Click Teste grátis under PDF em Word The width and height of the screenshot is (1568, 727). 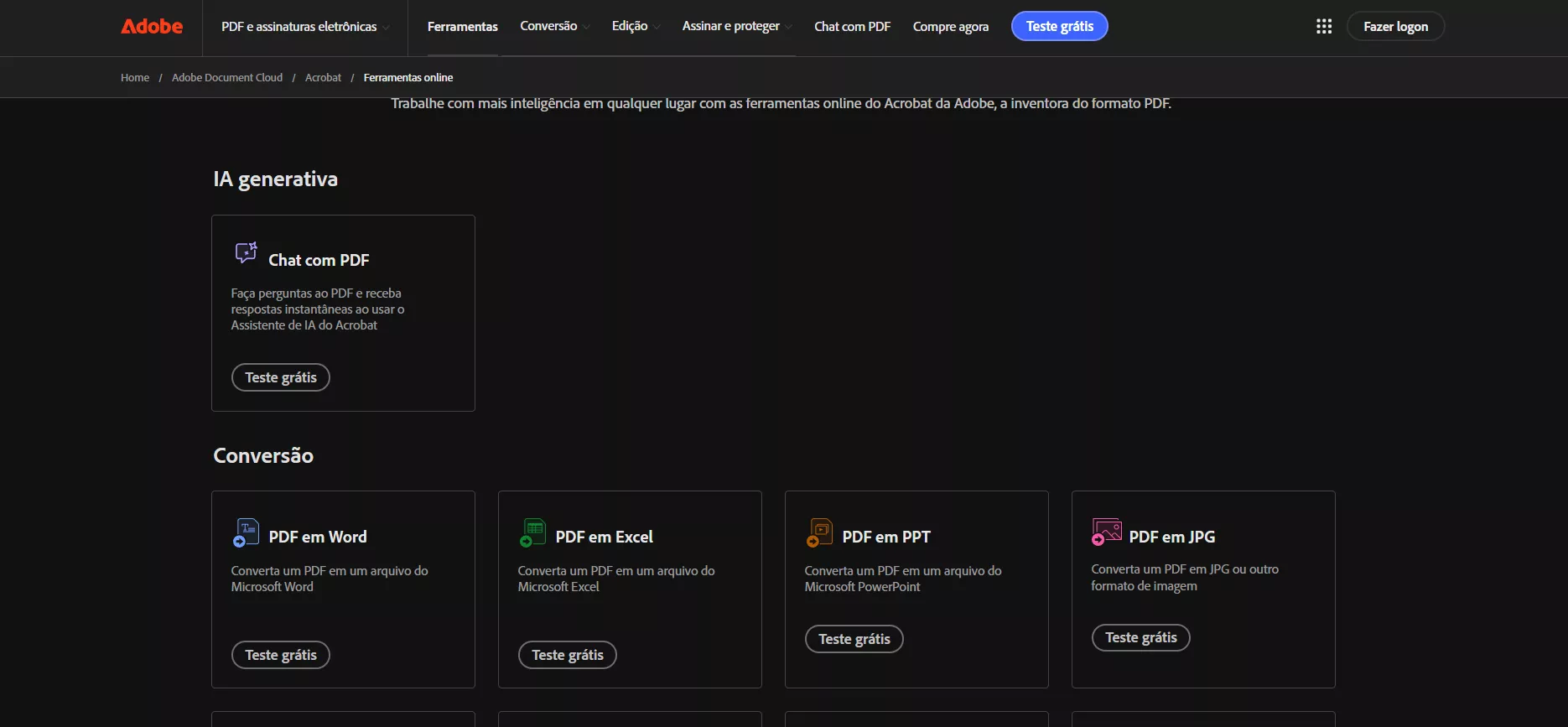pyautogui.click(x=281, y=655)
